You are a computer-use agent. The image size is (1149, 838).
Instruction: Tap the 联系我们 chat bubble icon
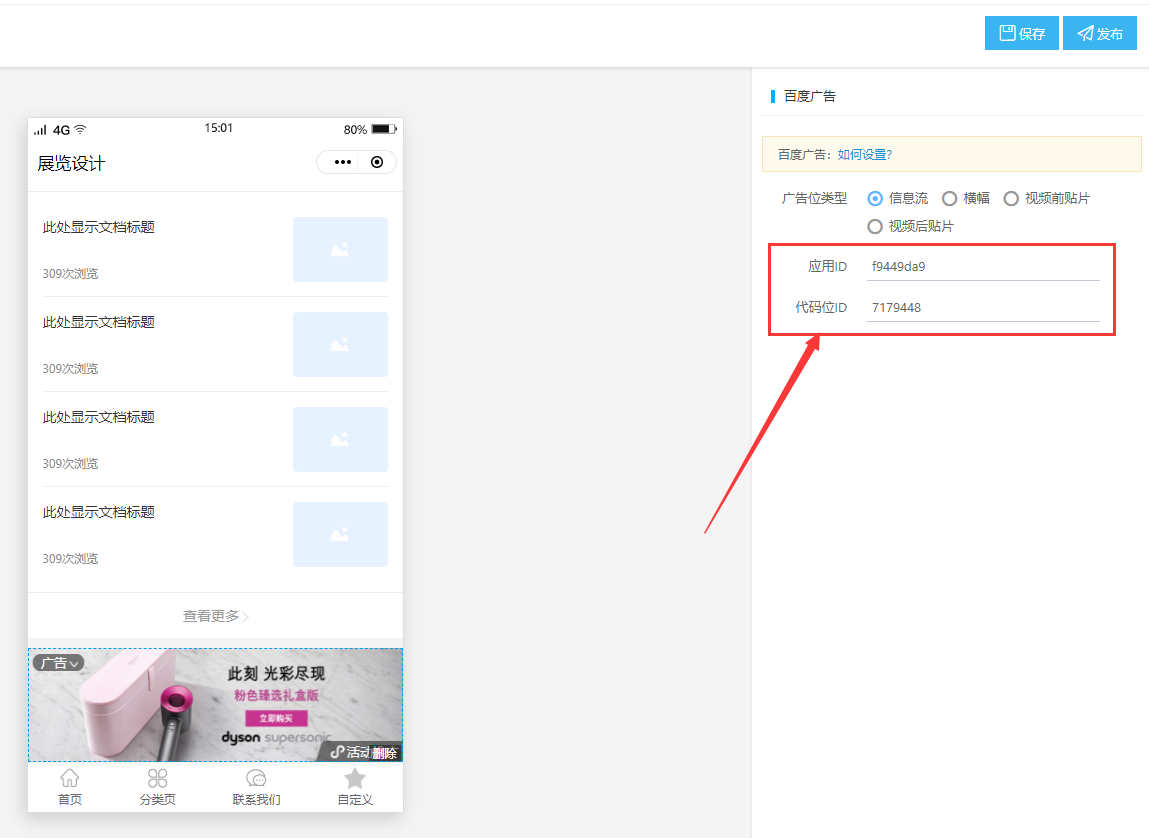[x=256, y=776]
